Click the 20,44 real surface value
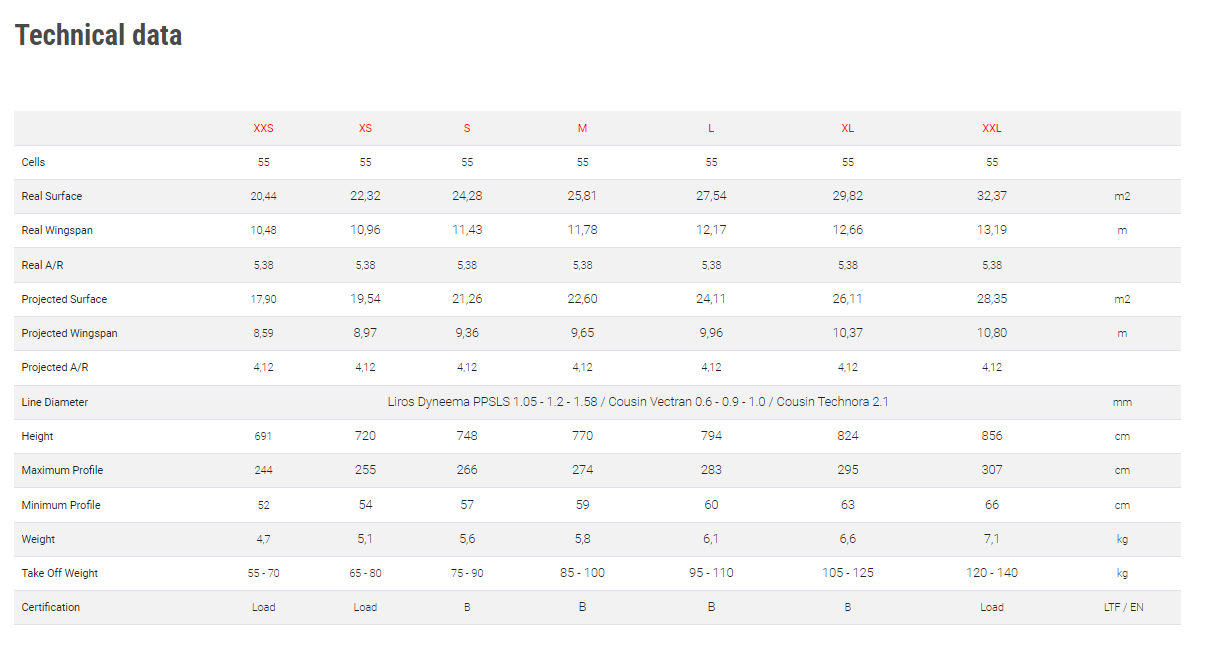The width and height of the screenshot is (1207, 659). 263,196
